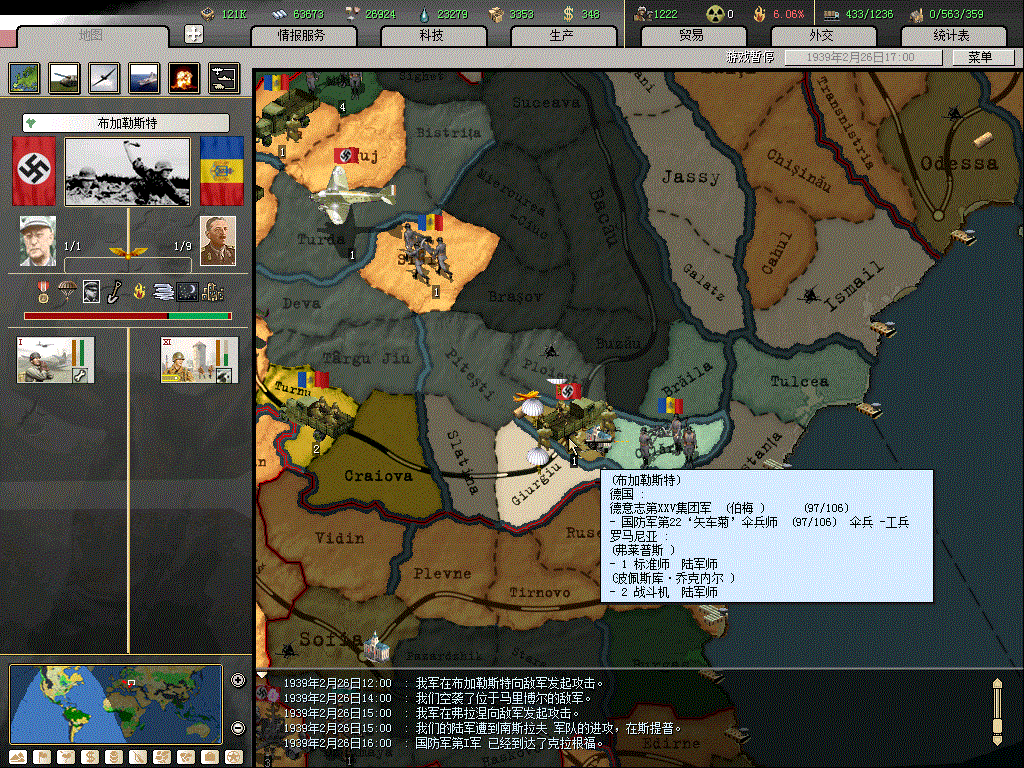This screenshot has width=1024, height=768.
Task: Open the nuclear explosion icon
Action: click(184, 78)
